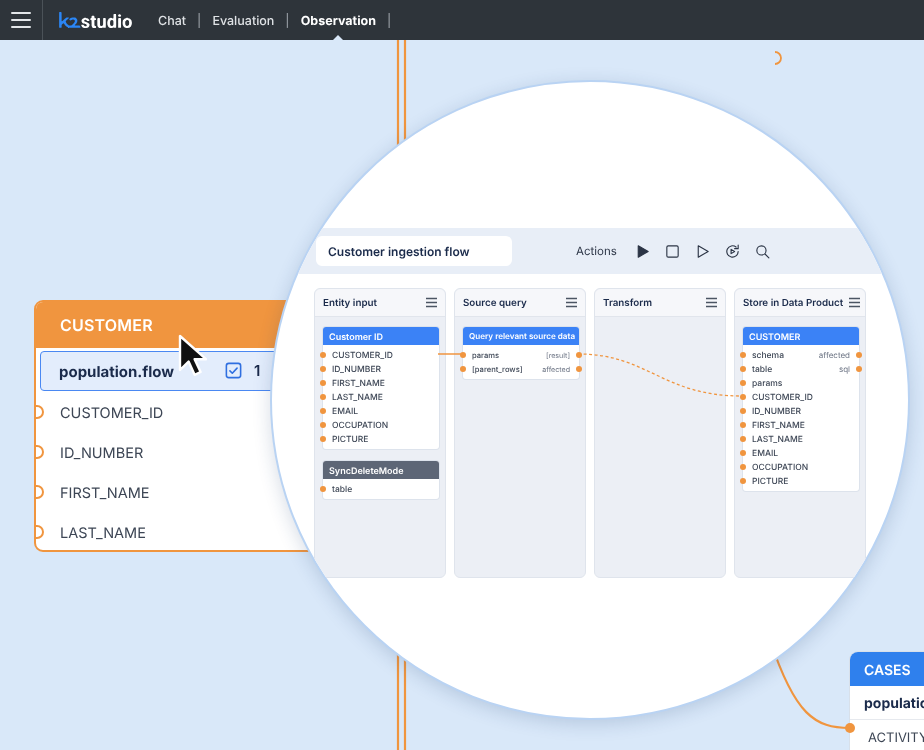The height and width of the screenshot is (750, 924).
Task: Select blue CUSTOMER actor in Store stage
Action: coord(801,336)
